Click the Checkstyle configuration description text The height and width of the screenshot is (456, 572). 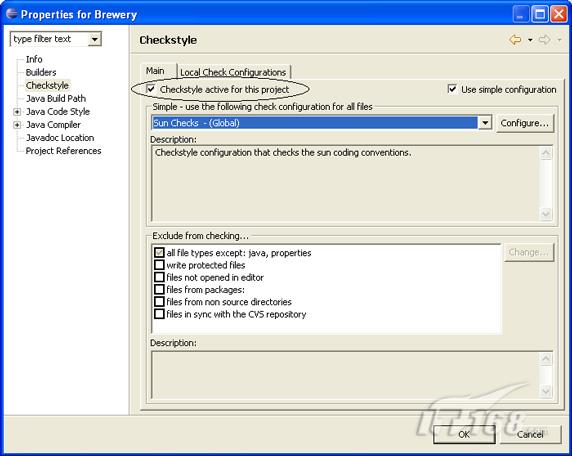tap(283, 152)
